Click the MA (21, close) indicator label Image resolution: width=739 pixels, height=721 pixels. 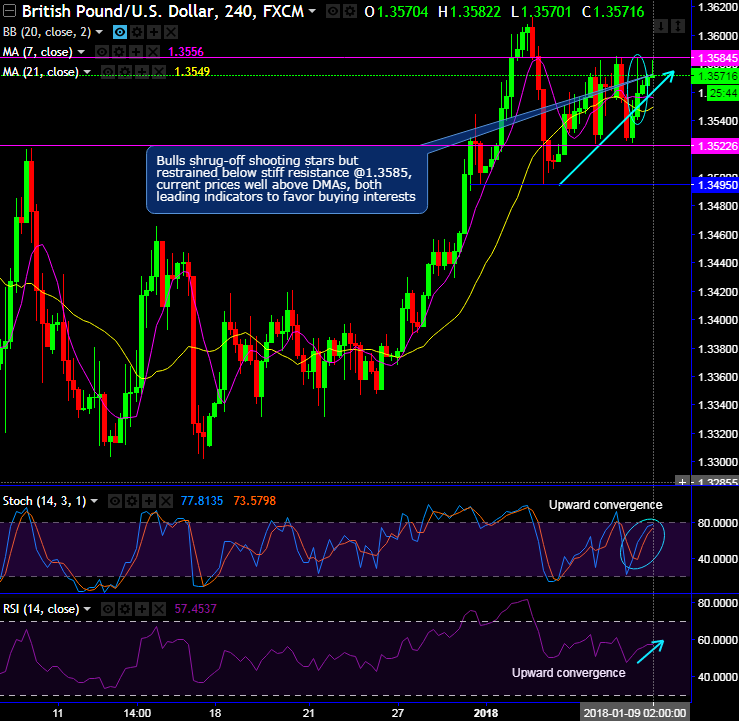[x=41, y=72]
